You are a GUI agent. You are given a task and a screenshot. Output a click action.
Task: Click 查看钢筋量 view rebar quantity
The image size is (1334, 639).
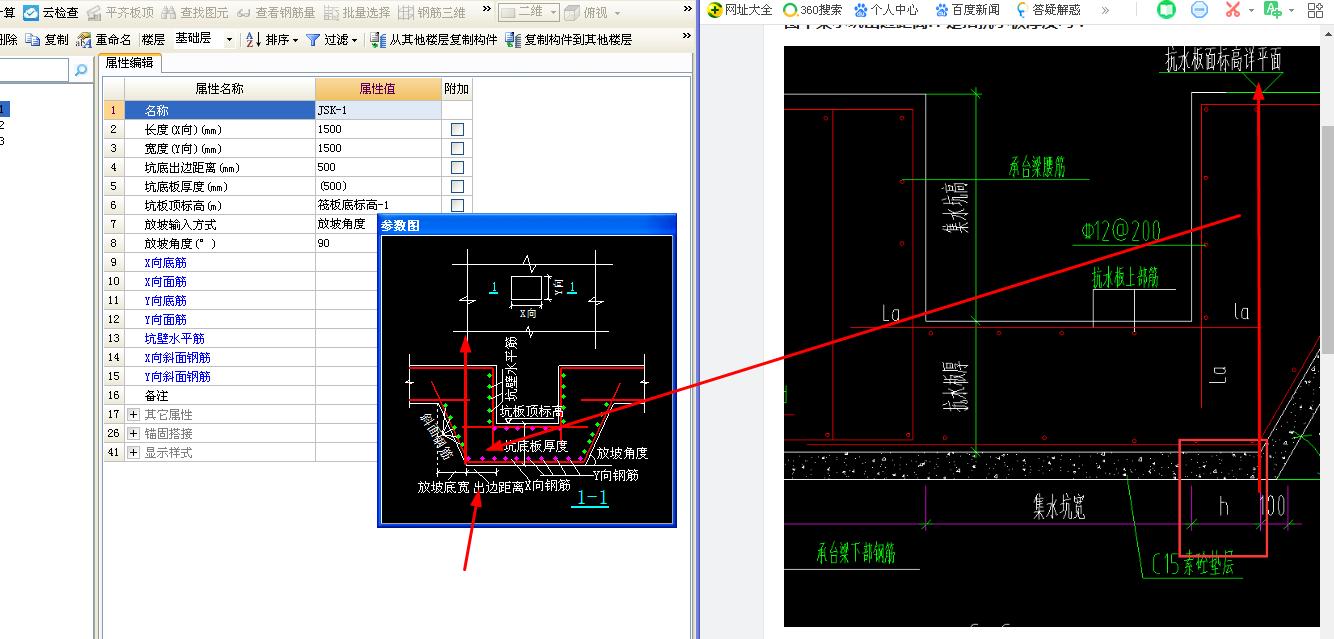[275, 12]
